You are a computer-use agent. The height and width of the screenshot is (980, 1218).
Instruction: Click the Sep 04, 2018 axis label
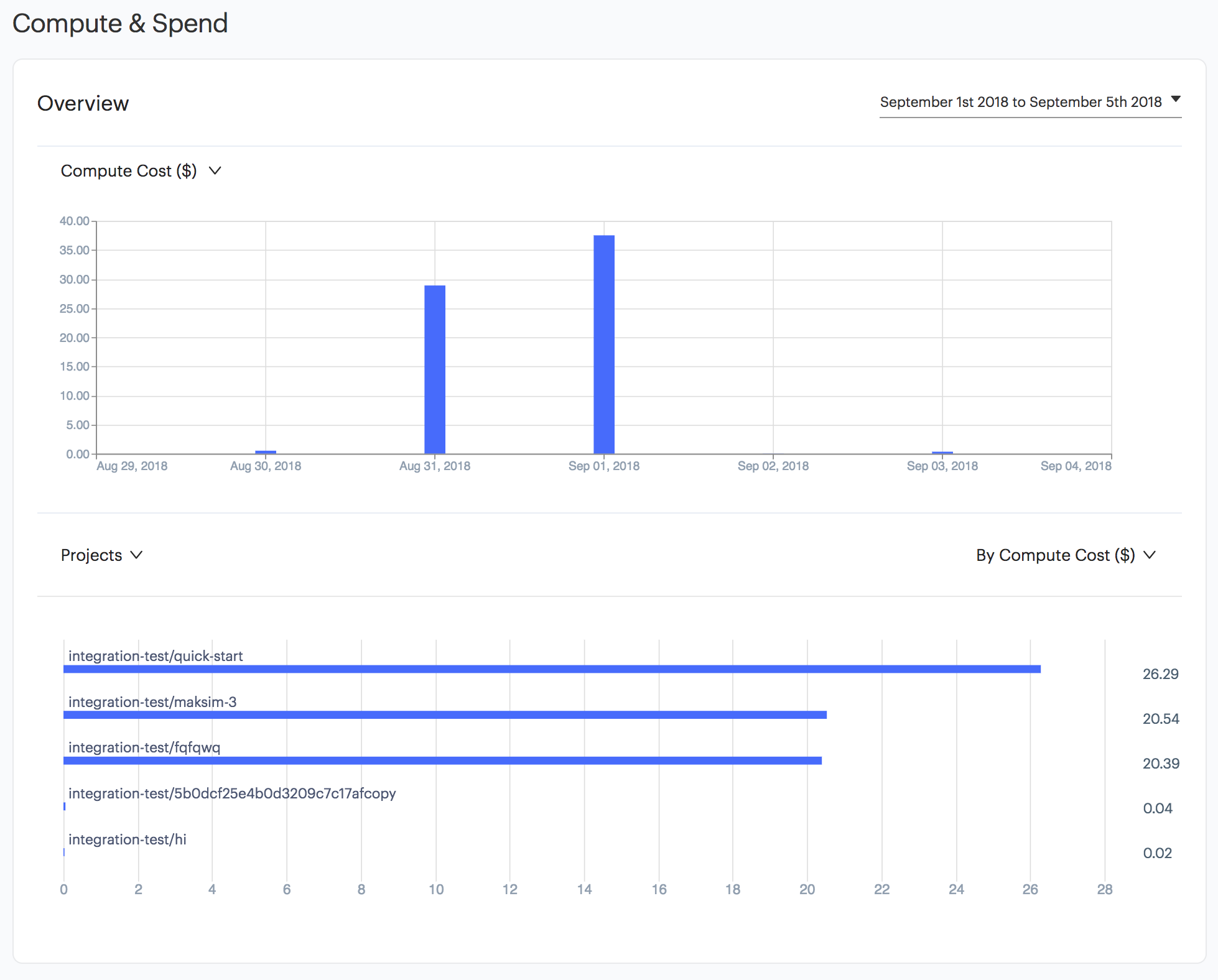coord(1076,466)
